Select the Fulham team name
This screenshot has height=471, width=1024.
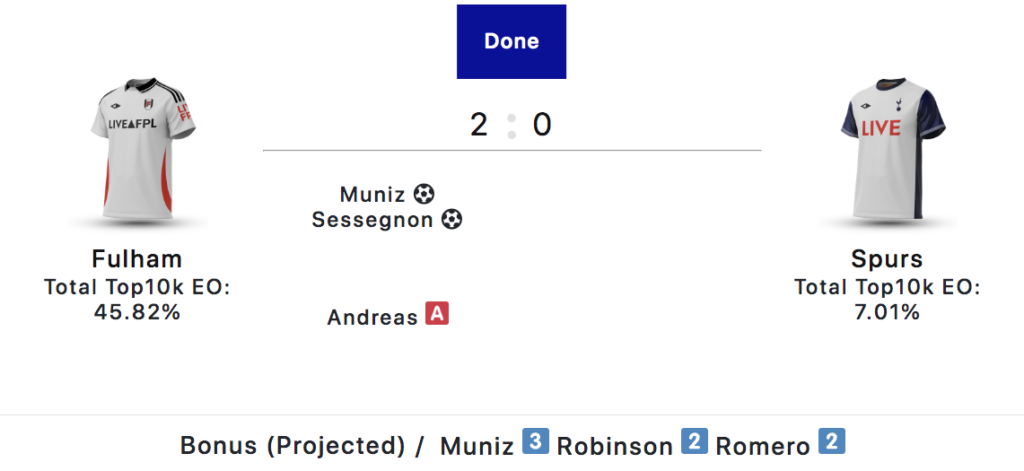(136, 259)
